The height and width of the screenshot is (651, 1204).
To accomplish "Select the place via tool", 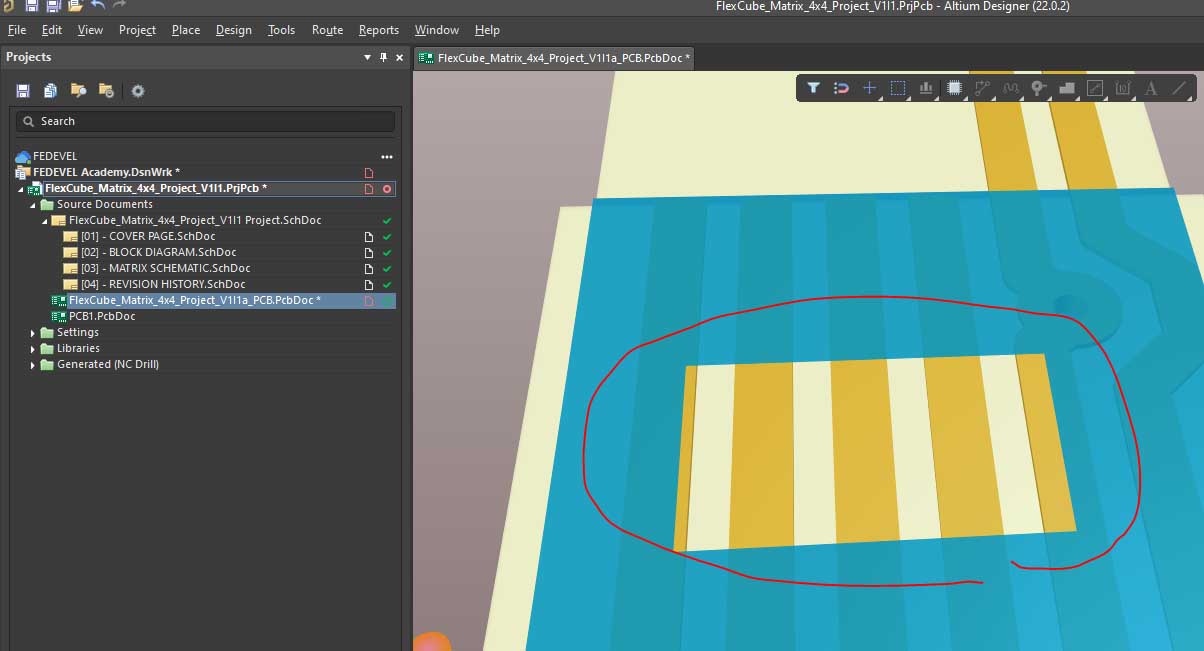I will [x=1039, y=88].
